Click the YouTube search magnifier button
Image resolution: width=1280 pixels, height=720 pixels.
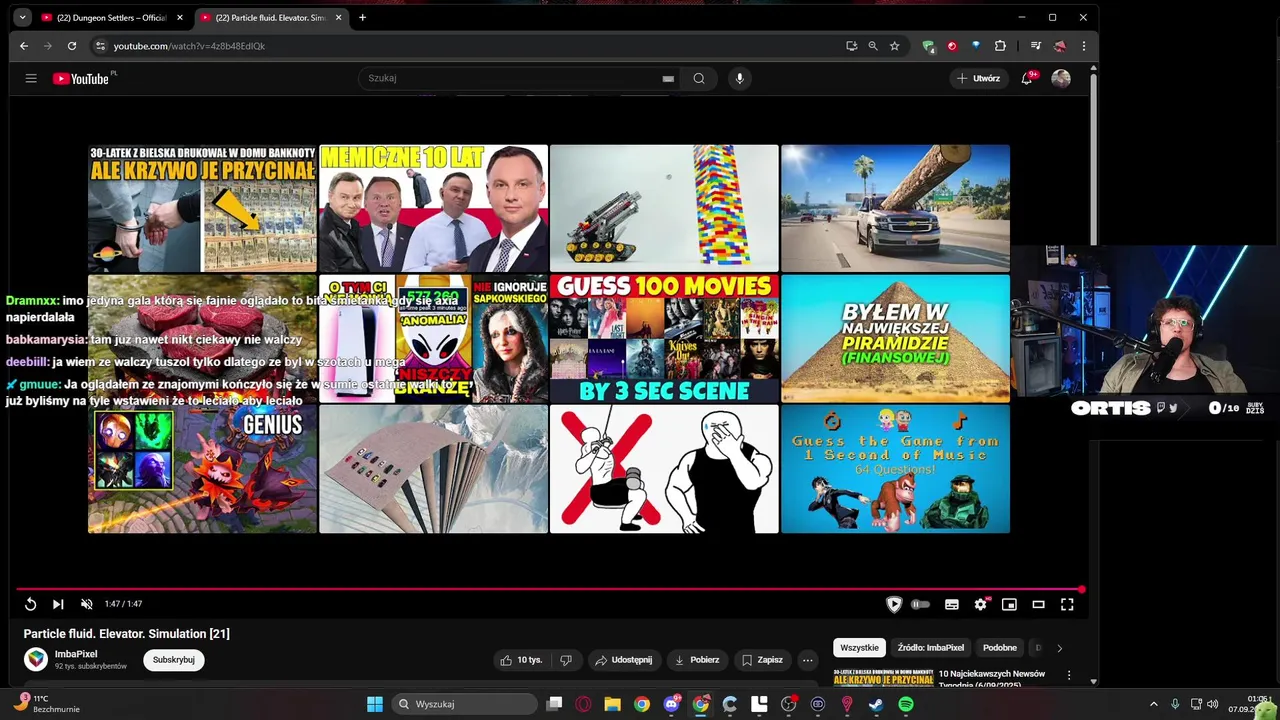coord(699,78)
